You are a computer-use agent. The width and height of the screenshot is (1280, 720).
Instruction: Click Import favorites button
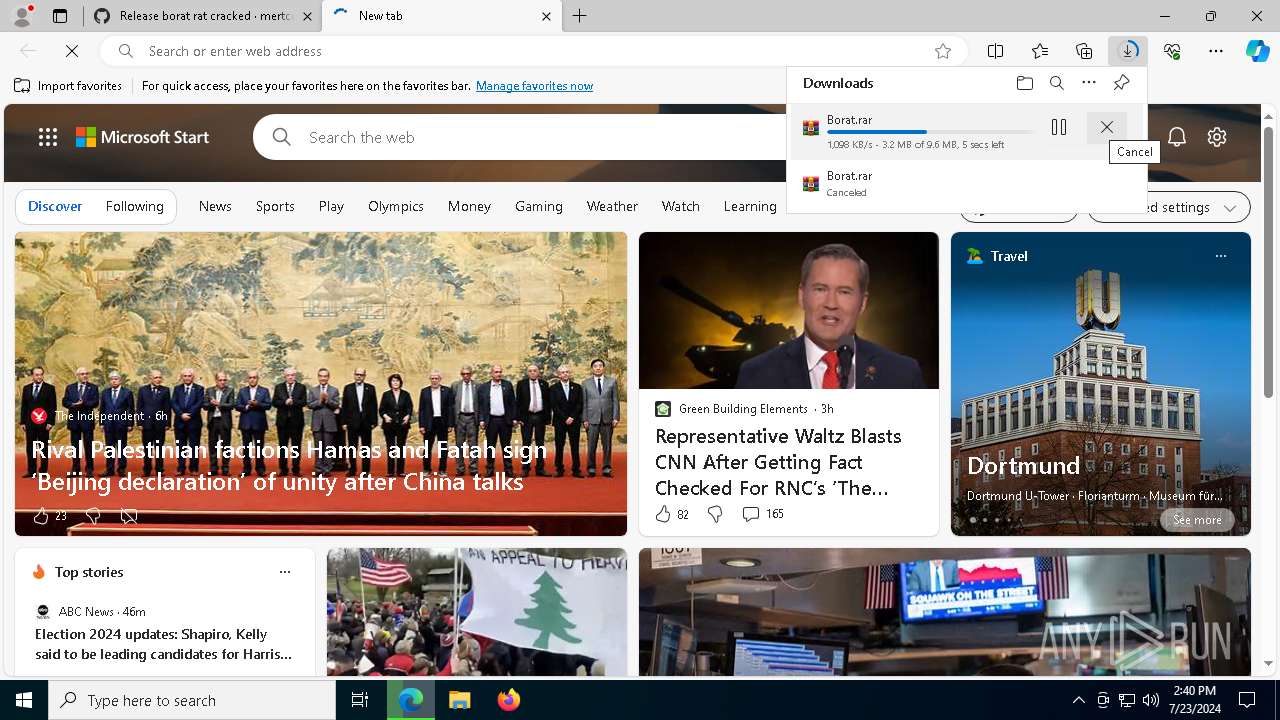(68, 86)
